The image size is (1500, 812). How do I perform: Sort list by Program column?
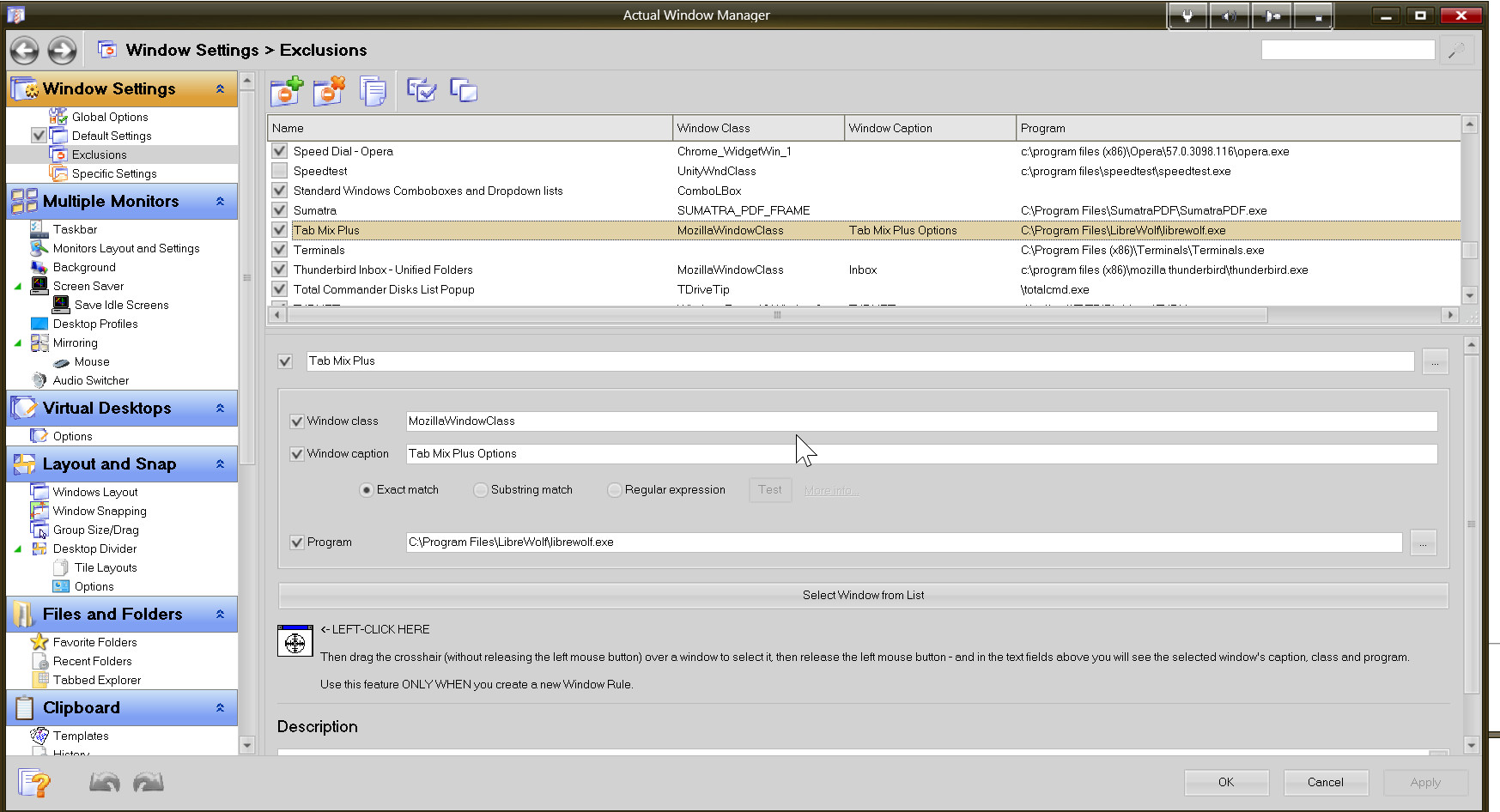coord(1238,128)
